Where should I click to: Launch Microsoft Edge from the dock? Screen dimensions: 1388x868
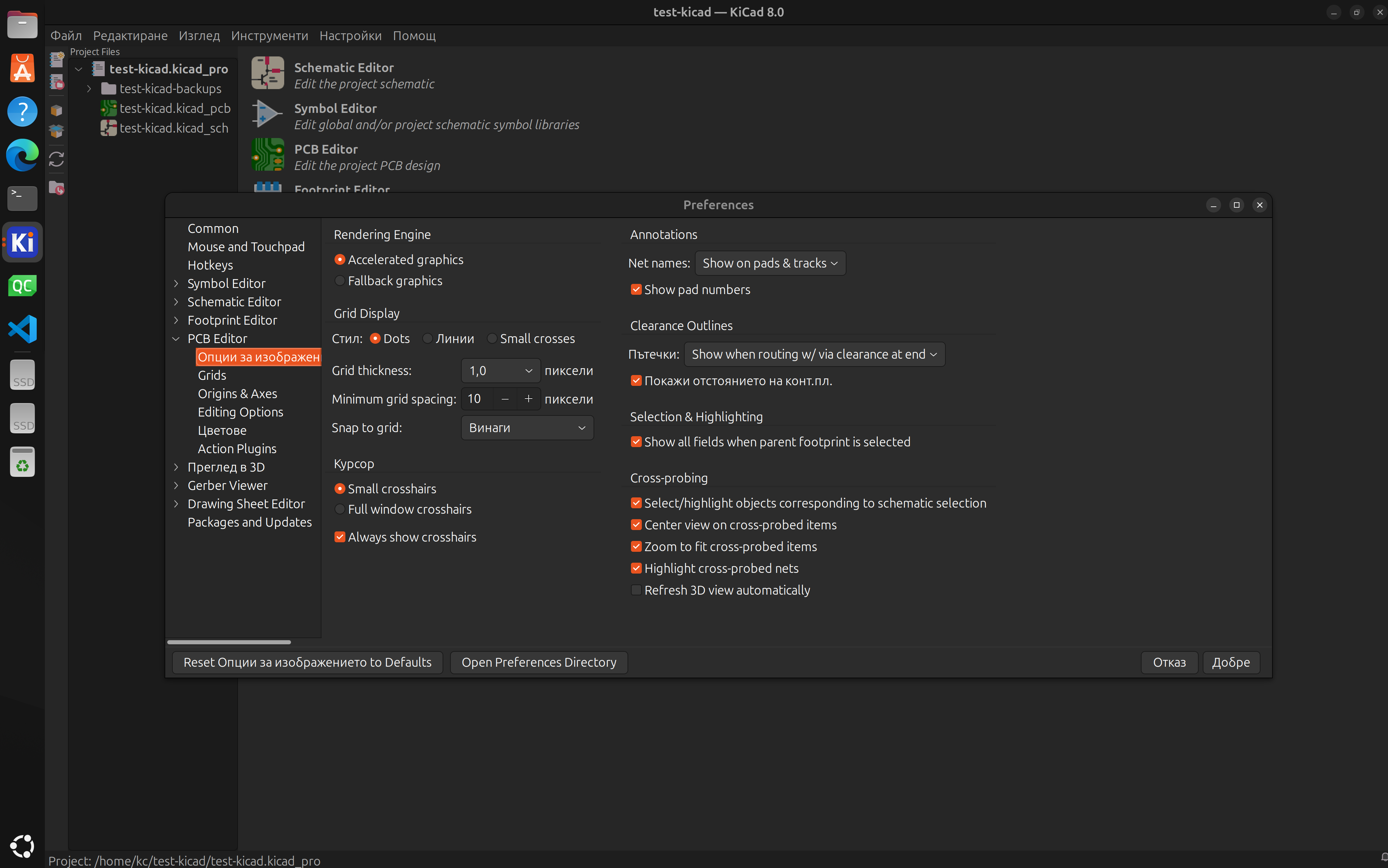pos(22,155)
